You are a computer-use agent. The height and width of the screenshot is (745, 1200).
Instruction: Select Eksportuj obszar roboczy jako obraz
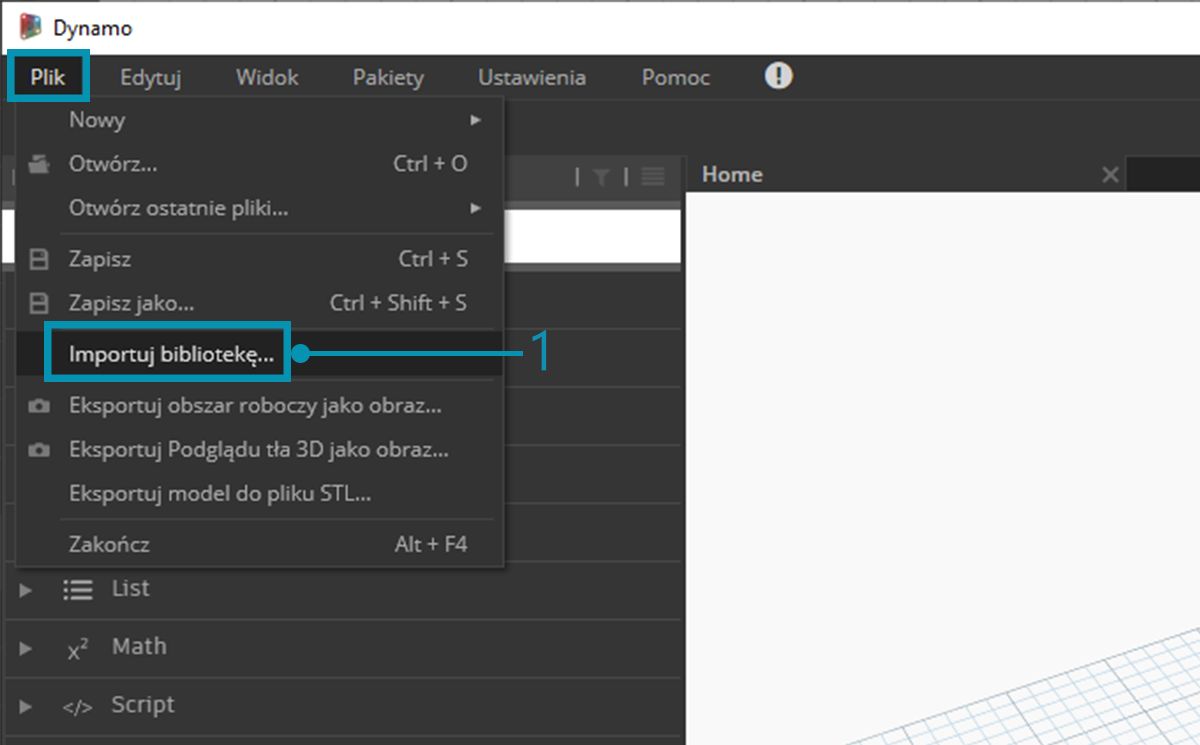tap(261, 406)
